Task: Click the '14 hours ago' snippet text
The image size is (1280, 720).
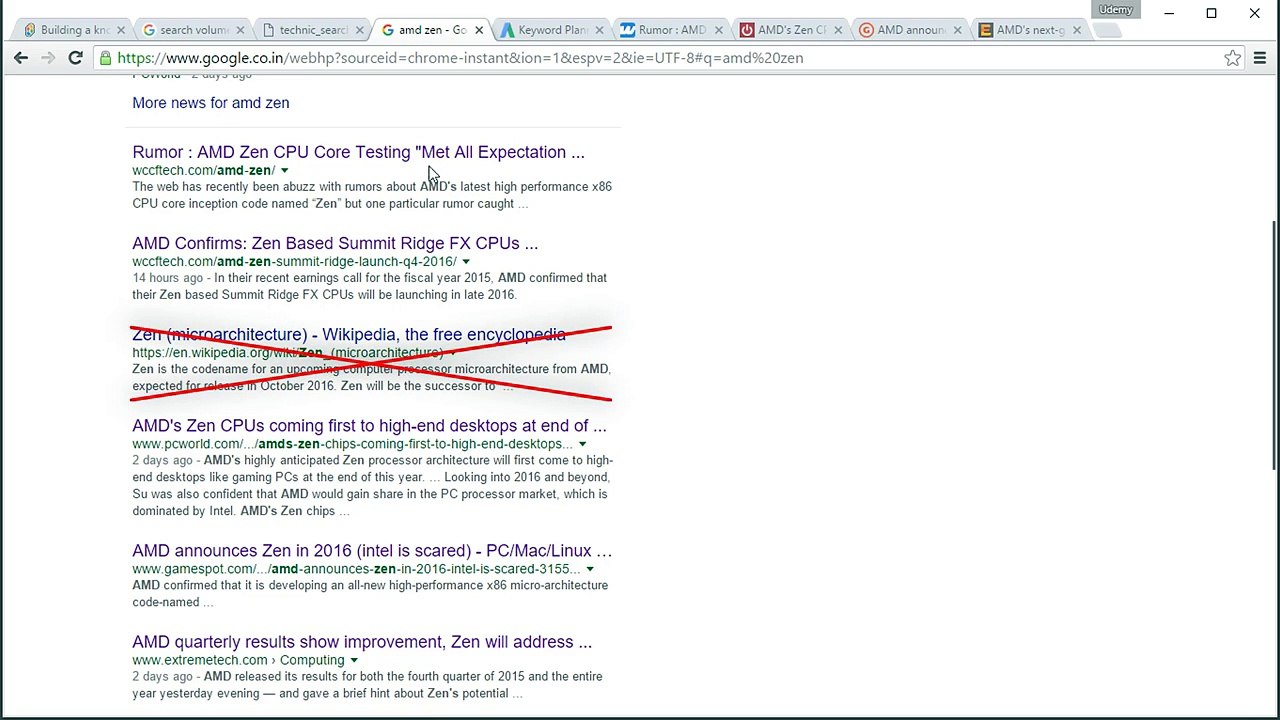Action: point(167,278)
